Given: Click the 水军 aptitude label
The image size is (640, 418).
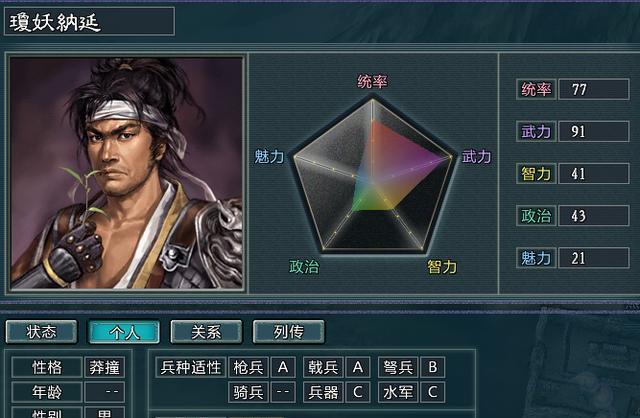Looking at the screenshot, I should tap(396, 392).
